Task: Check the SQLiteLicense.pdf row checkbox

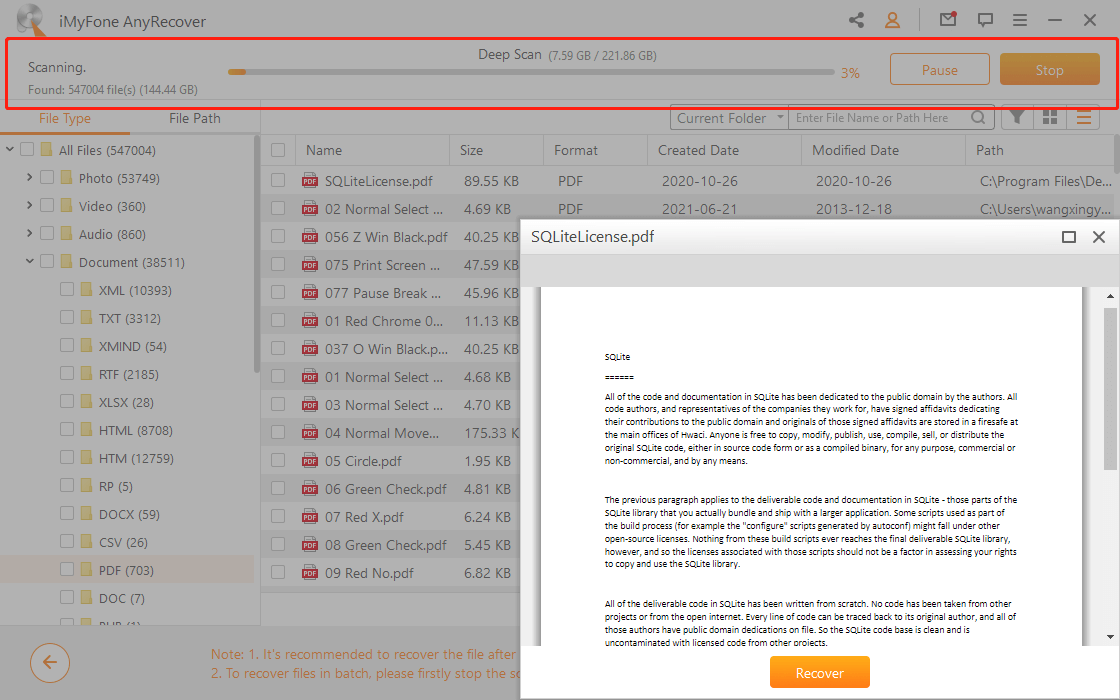Action: tap(278, 181)
